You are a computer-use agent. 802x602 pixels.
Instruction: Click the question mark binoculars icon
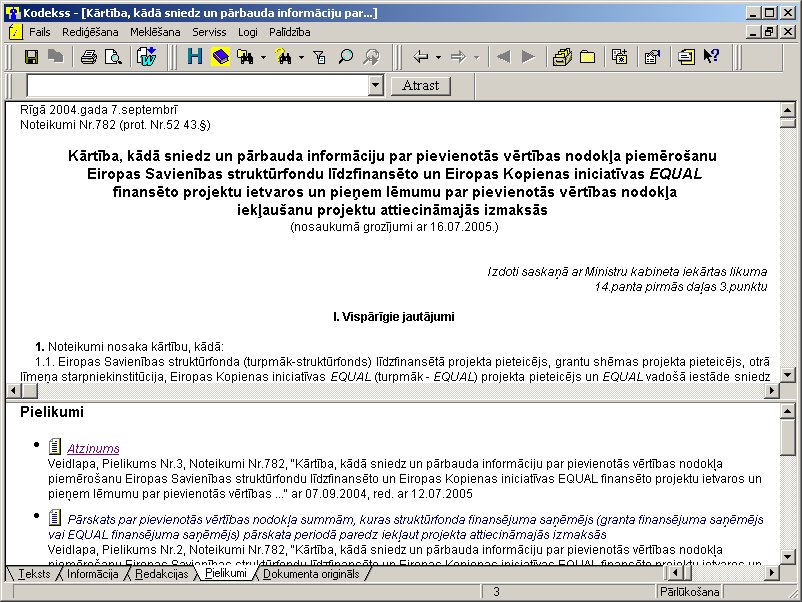pyautogui.click(x=283, y=57)
